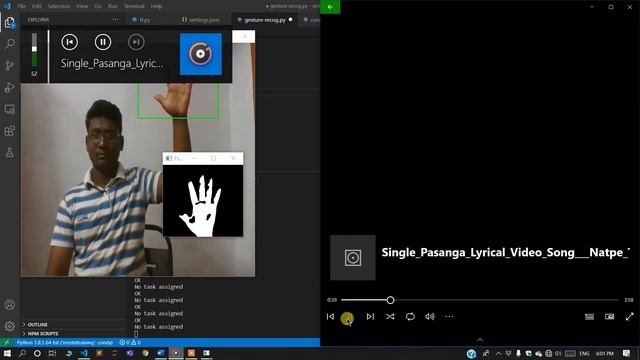Open the Run menu

(x=113, y=6)
